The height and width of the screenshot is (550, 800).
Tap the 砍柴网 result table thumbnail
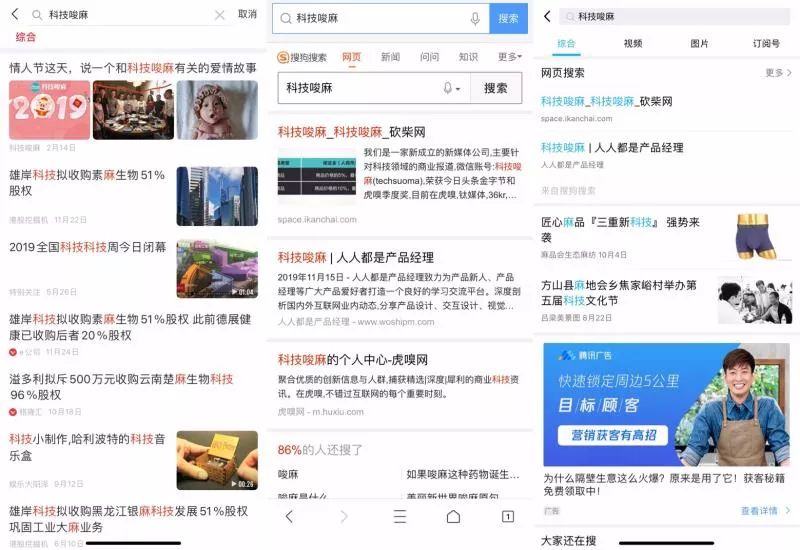(317, 176)
